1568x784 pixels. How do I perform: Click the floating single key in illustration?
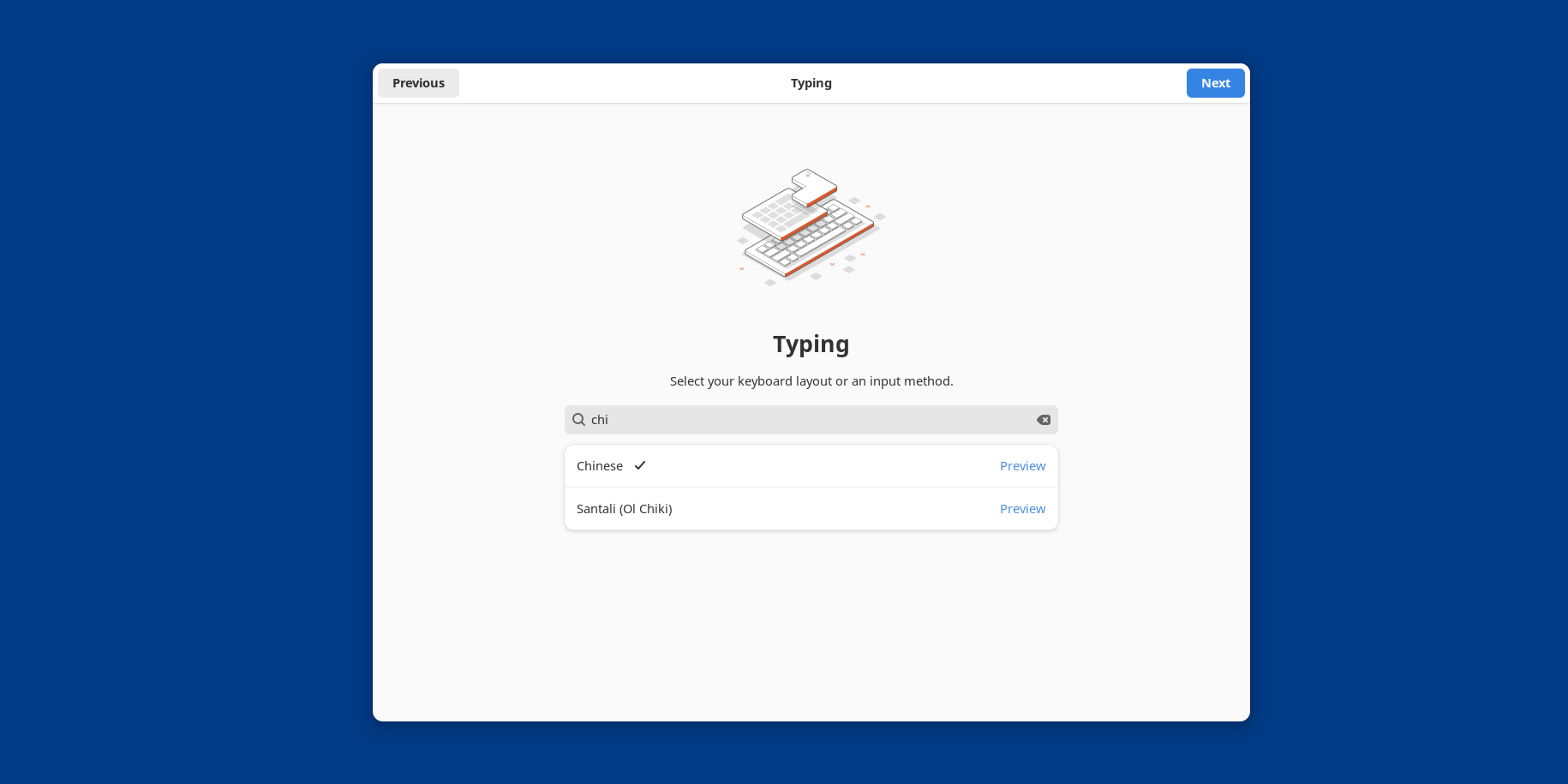814,187
